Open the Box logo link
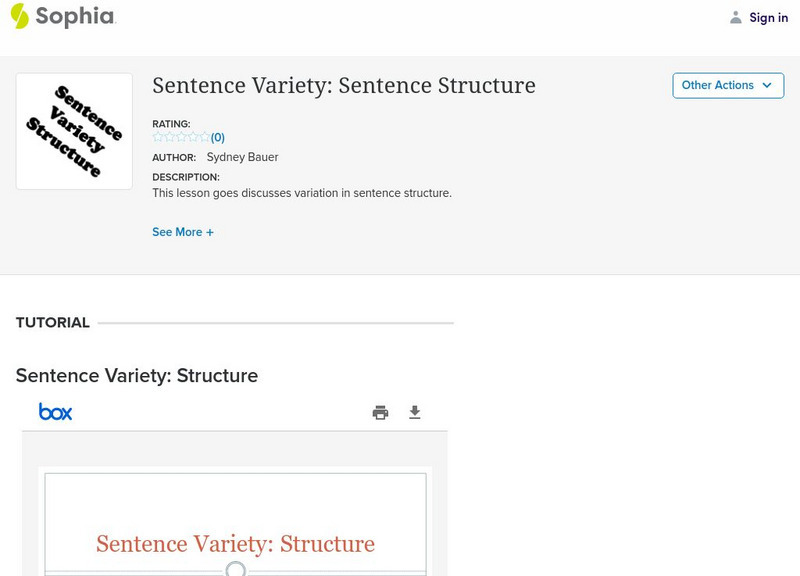The height and width of the screenshot is (576, 800). [x=55, y=412]
